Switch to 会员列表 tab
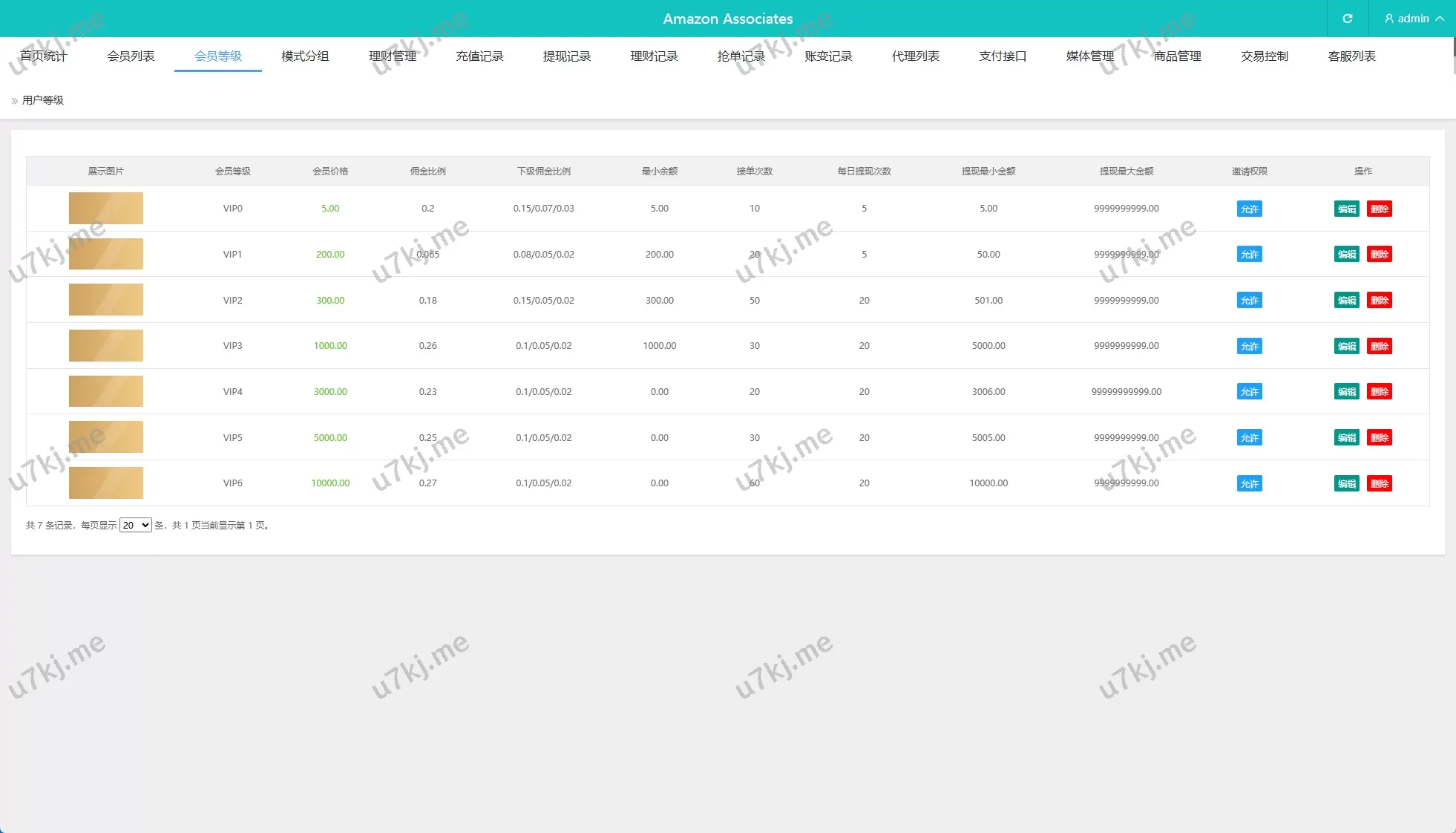The width and height of the screenshot is (1456, 833). 131,56
